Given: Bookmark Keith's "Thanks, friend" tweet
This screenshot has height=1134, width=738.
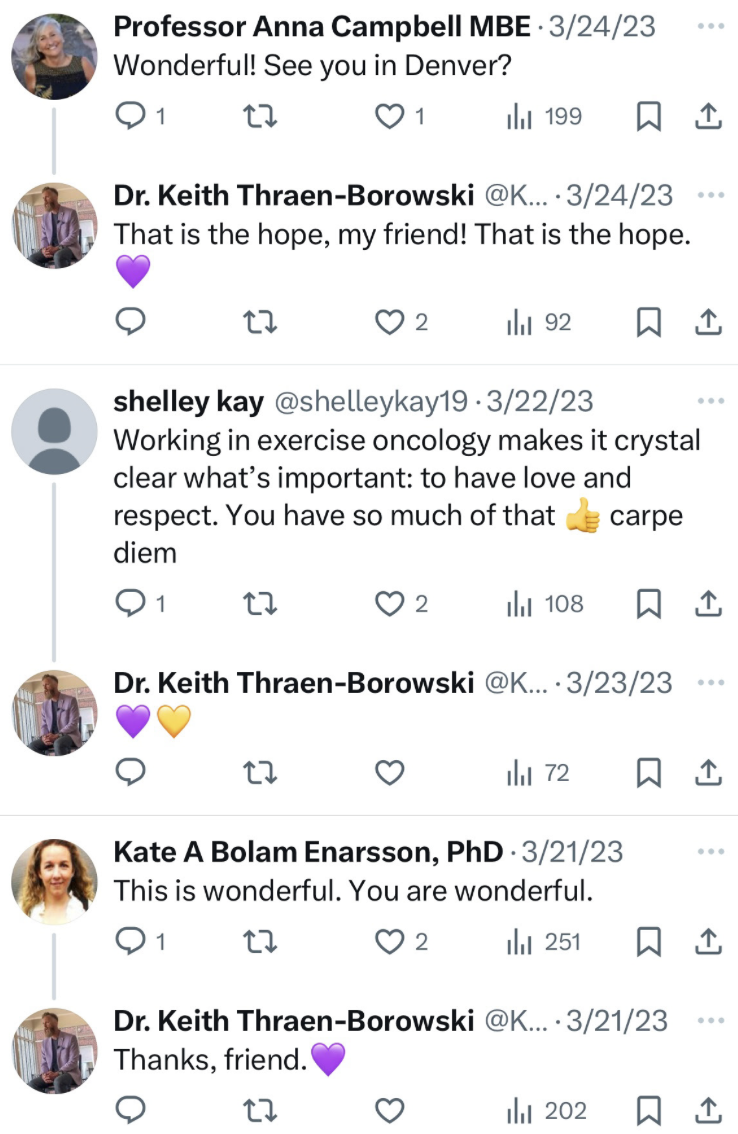Looking at the screenshot, I should (x=648, y=1109).
